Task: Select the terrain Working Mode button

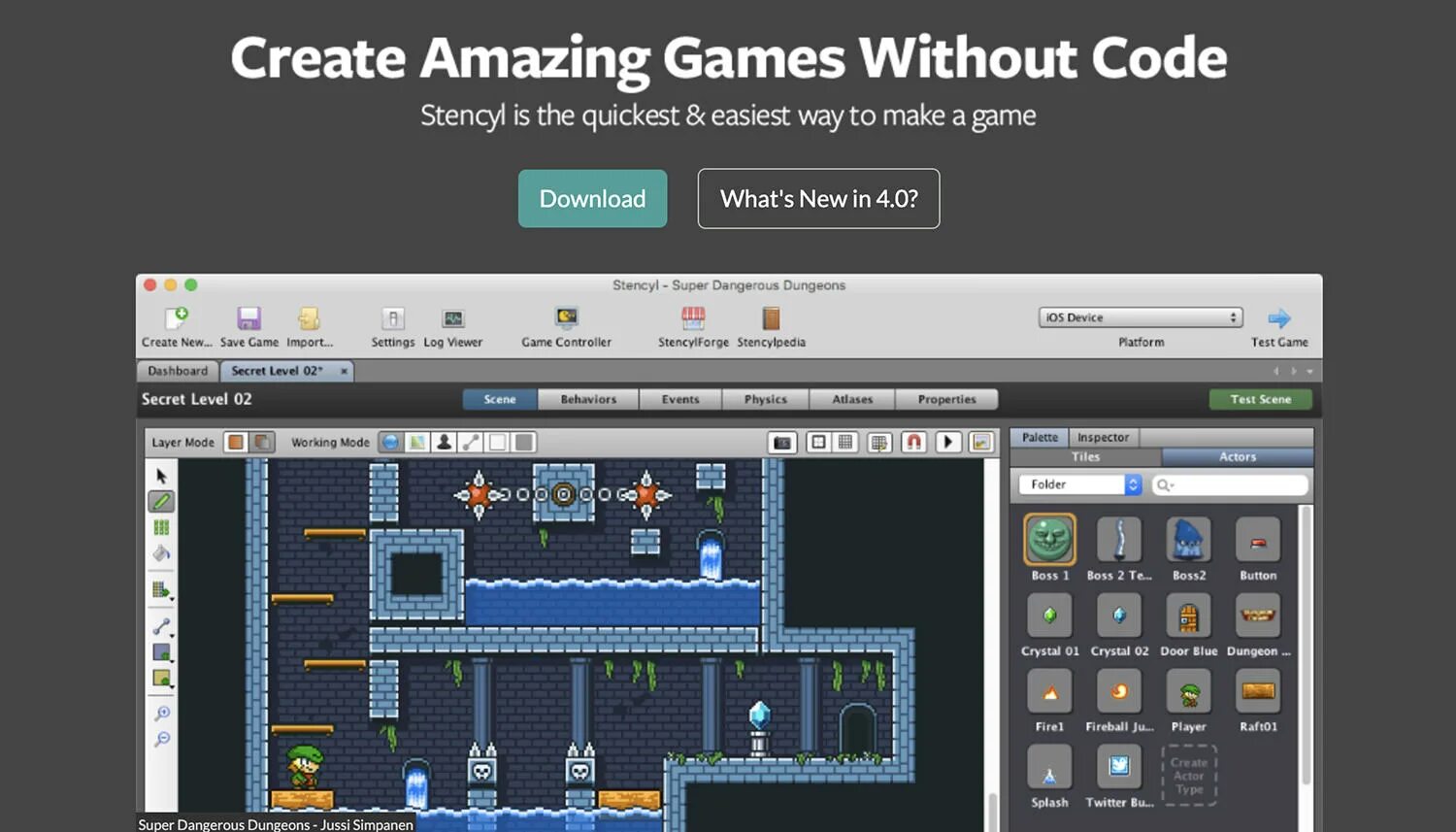Action: pos(417,442)
